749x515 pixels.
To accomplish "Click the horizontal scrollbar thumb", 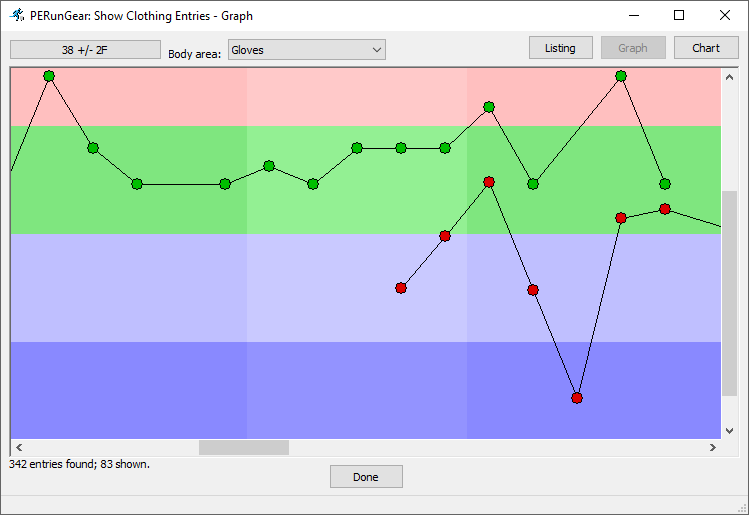I will point(244,447).
